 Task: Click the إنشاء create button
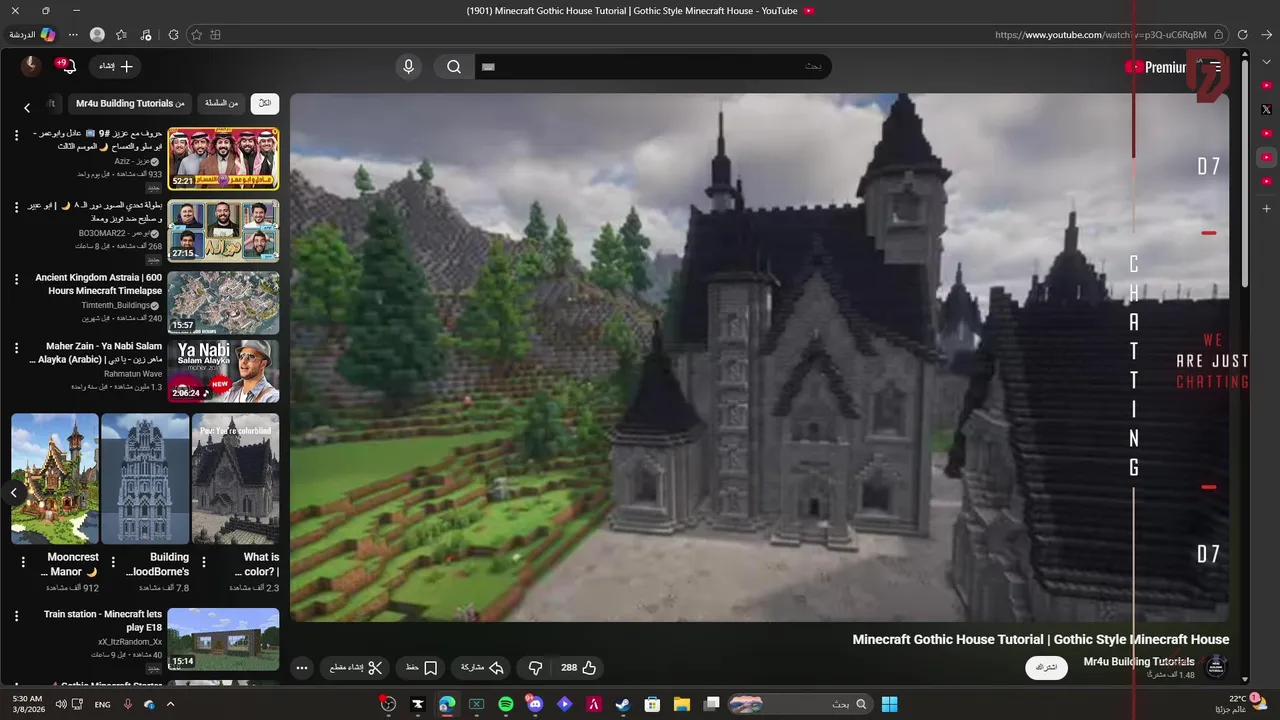(x=117, y=67)
